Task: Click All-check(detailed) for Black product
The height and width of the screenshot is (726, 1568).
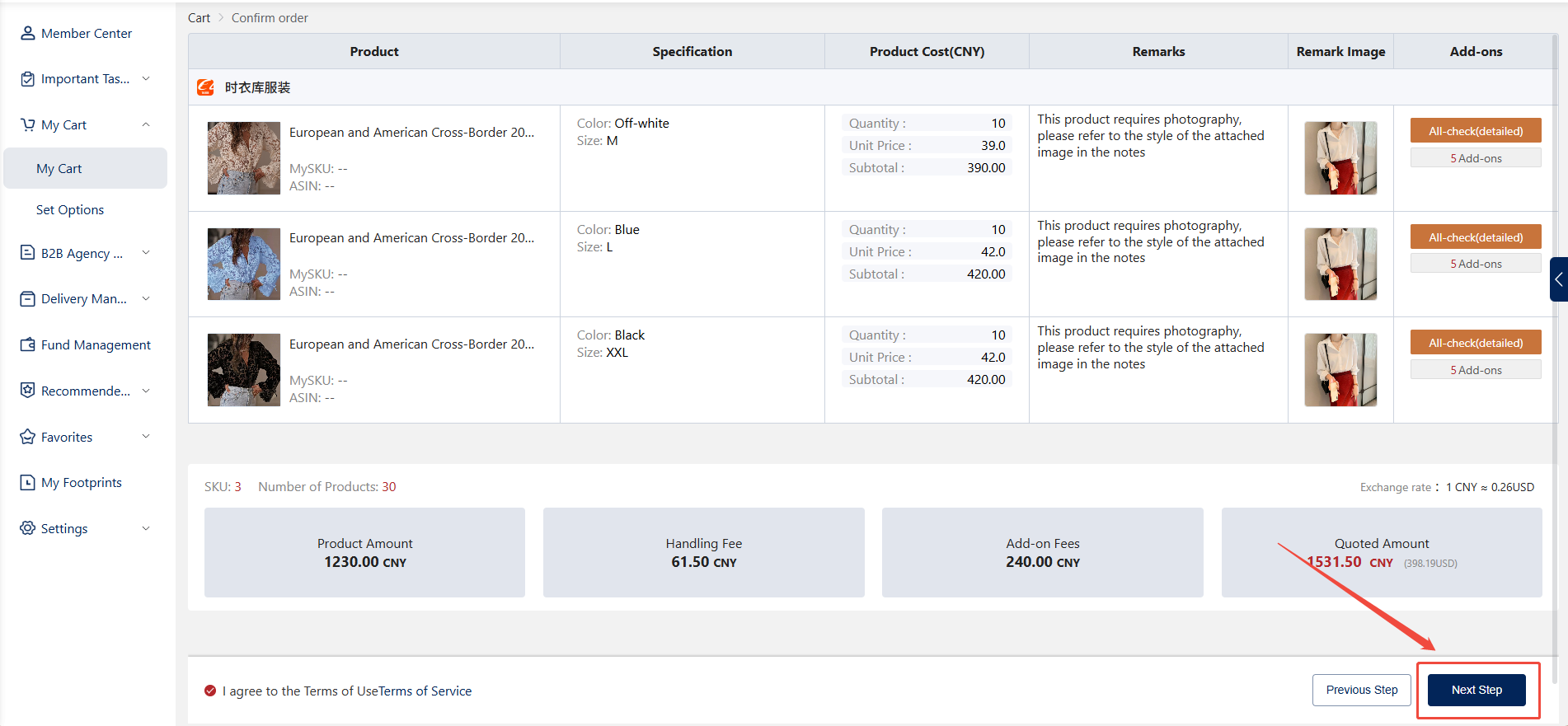Action: tap(1476, 343)
